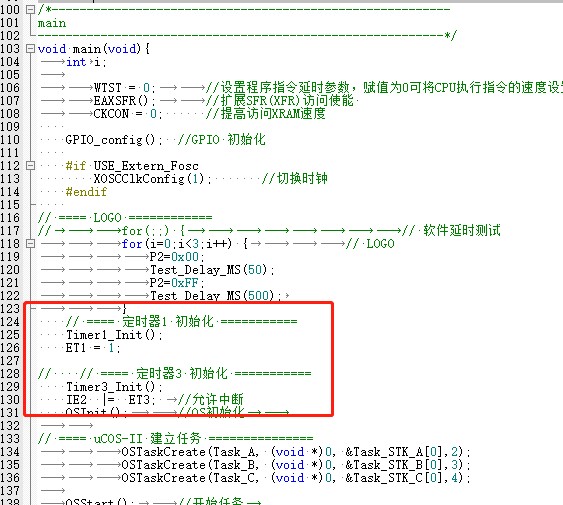Click the 'CKCON = 0;' statement
This screenshot has height=505, width=563.
click(128, 114)
